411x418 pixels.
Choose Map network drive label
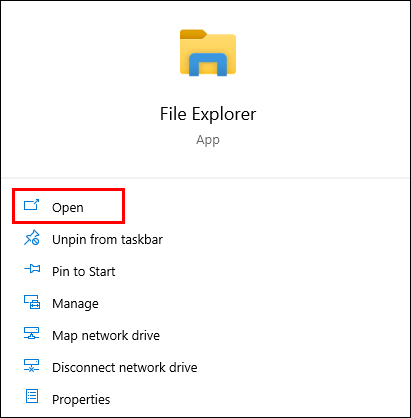click(106, 335)
